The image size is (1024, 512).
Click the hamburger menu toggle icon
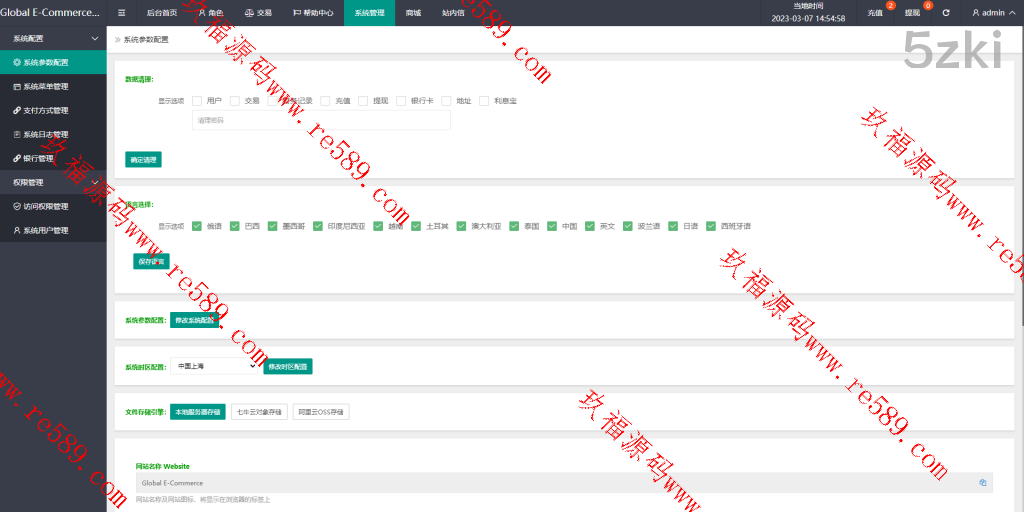(121, 13)
